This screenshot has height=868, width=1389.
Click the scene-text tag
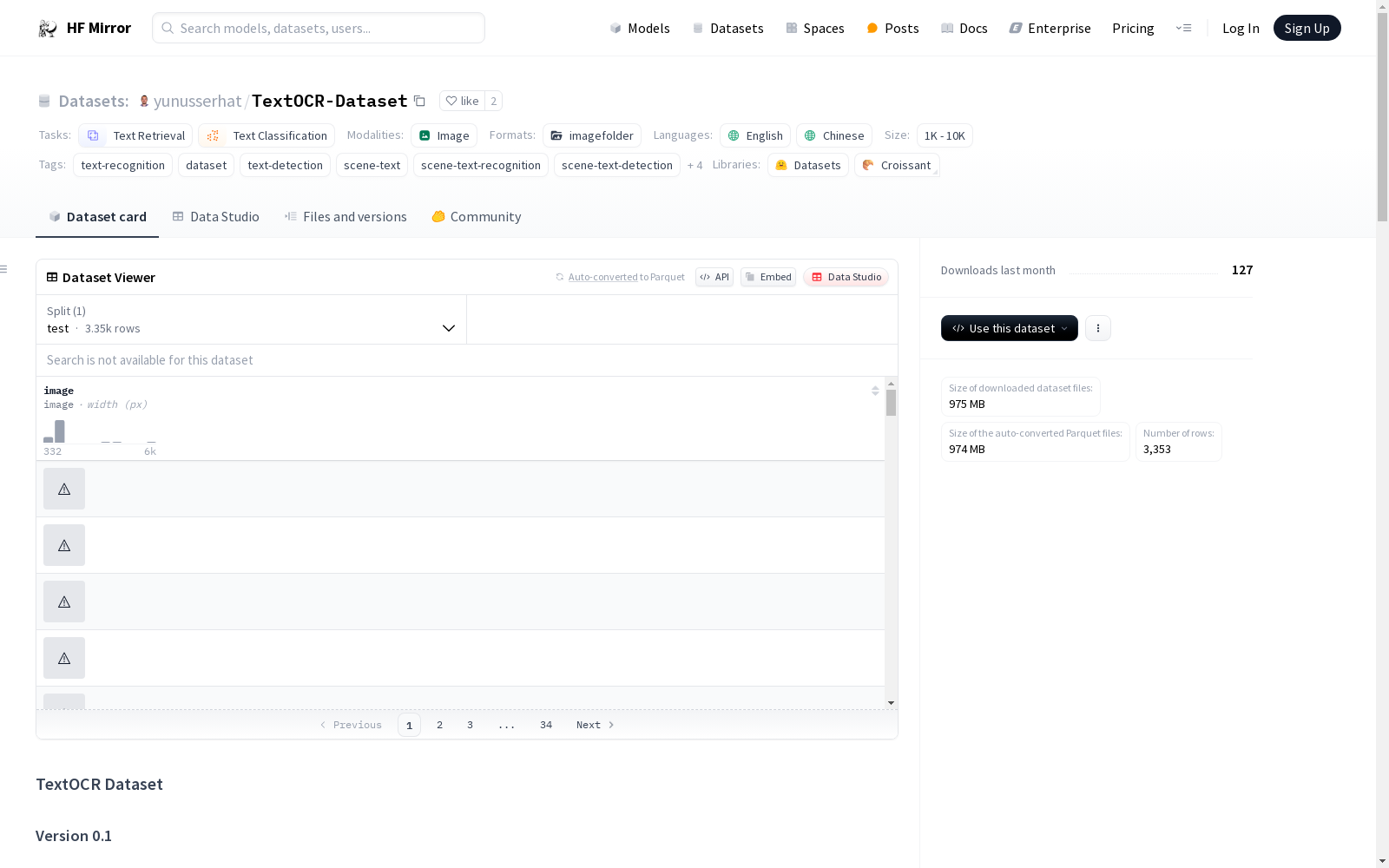point(372,165)
